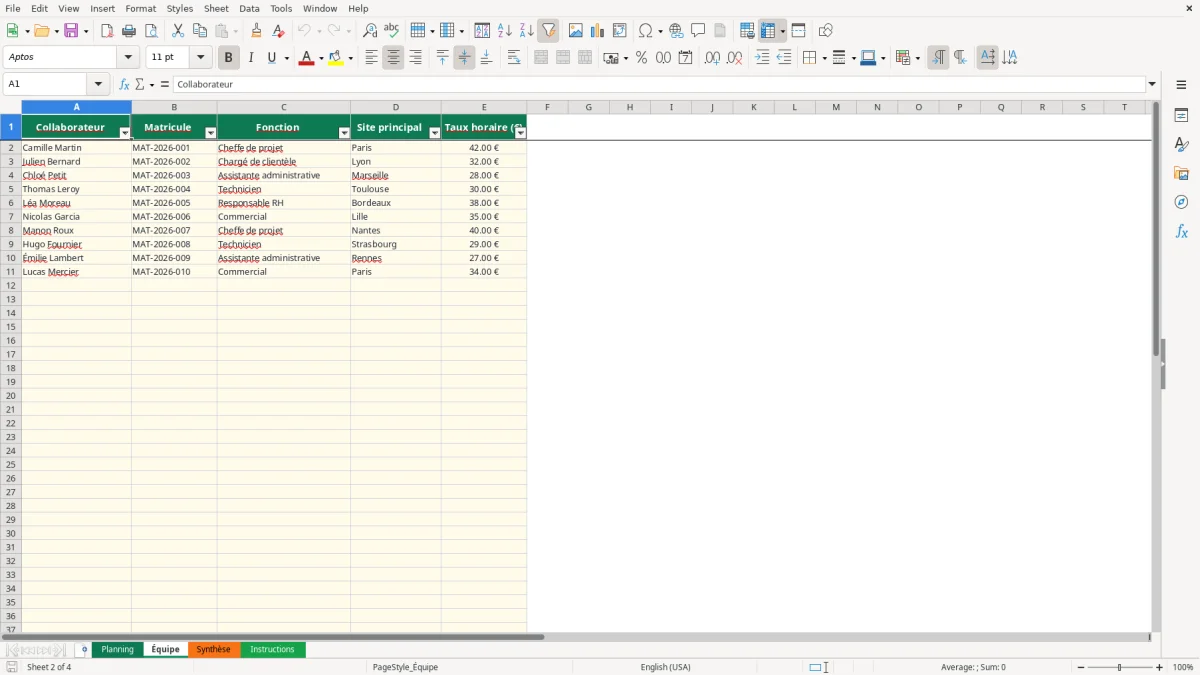This screenshot has width=1200, height=675.
Task: Insert a comment
Action: (698, 31)
